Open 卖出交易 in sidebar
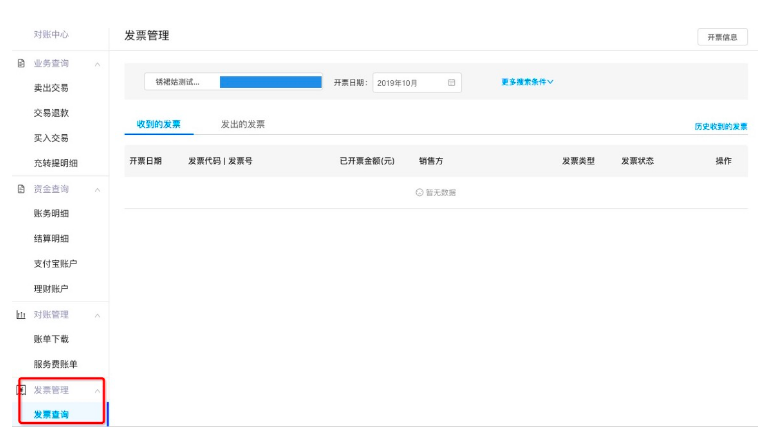 coord(51,88)
